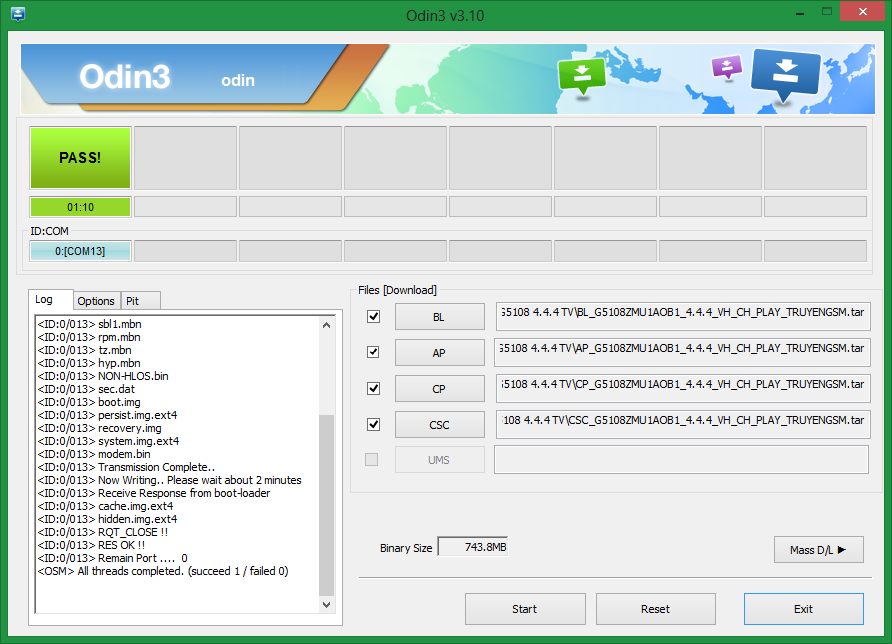Minimize the Odin3 window

pos(800,12)
